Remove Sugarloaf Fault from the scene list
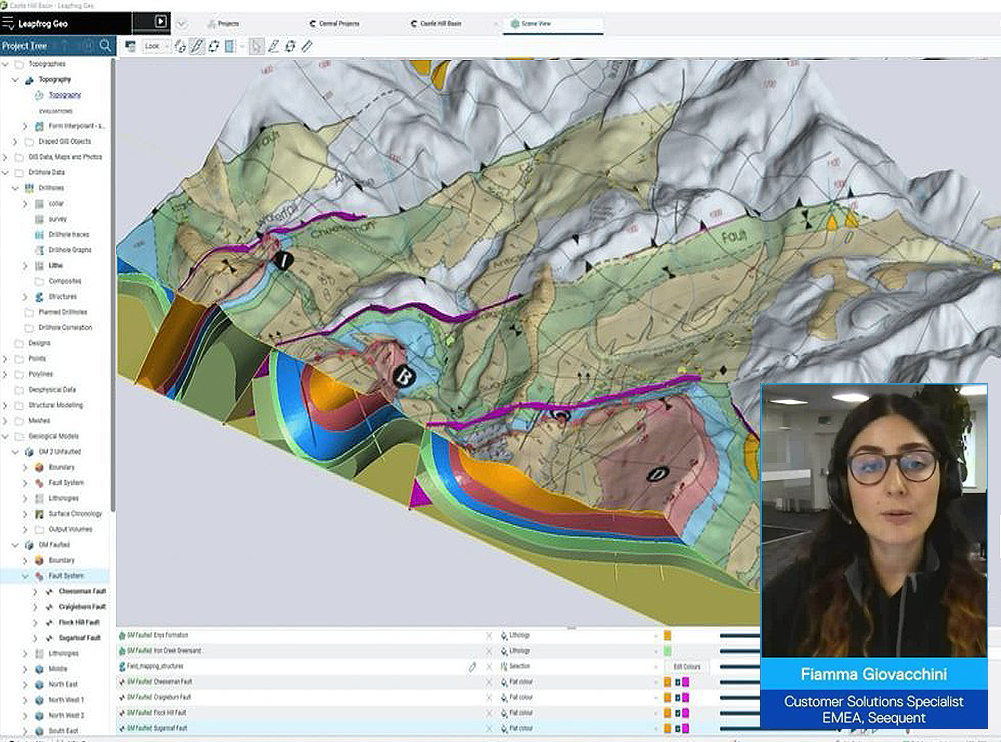The image size is (1001, 742). pyautogui.click(x=489, y=728)
